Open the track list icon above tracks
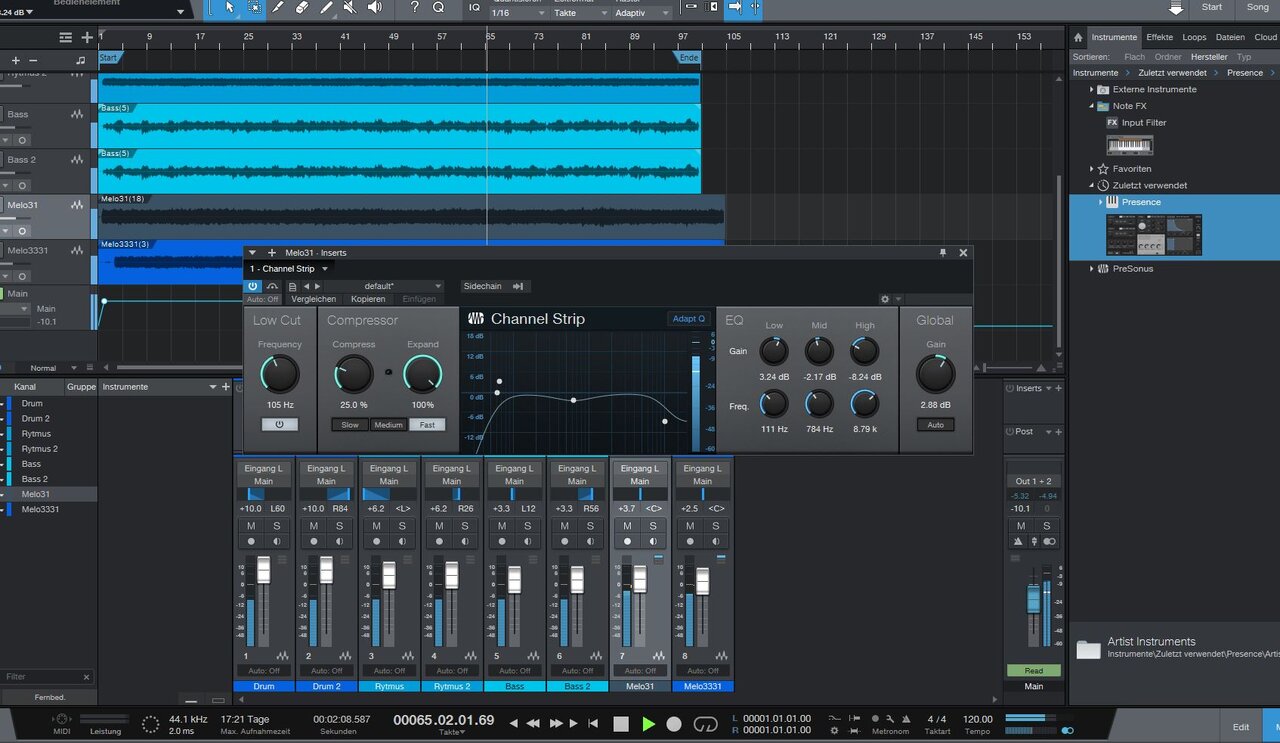The image size is (1280, 743). pyautogui.click(x=66, y=37)
